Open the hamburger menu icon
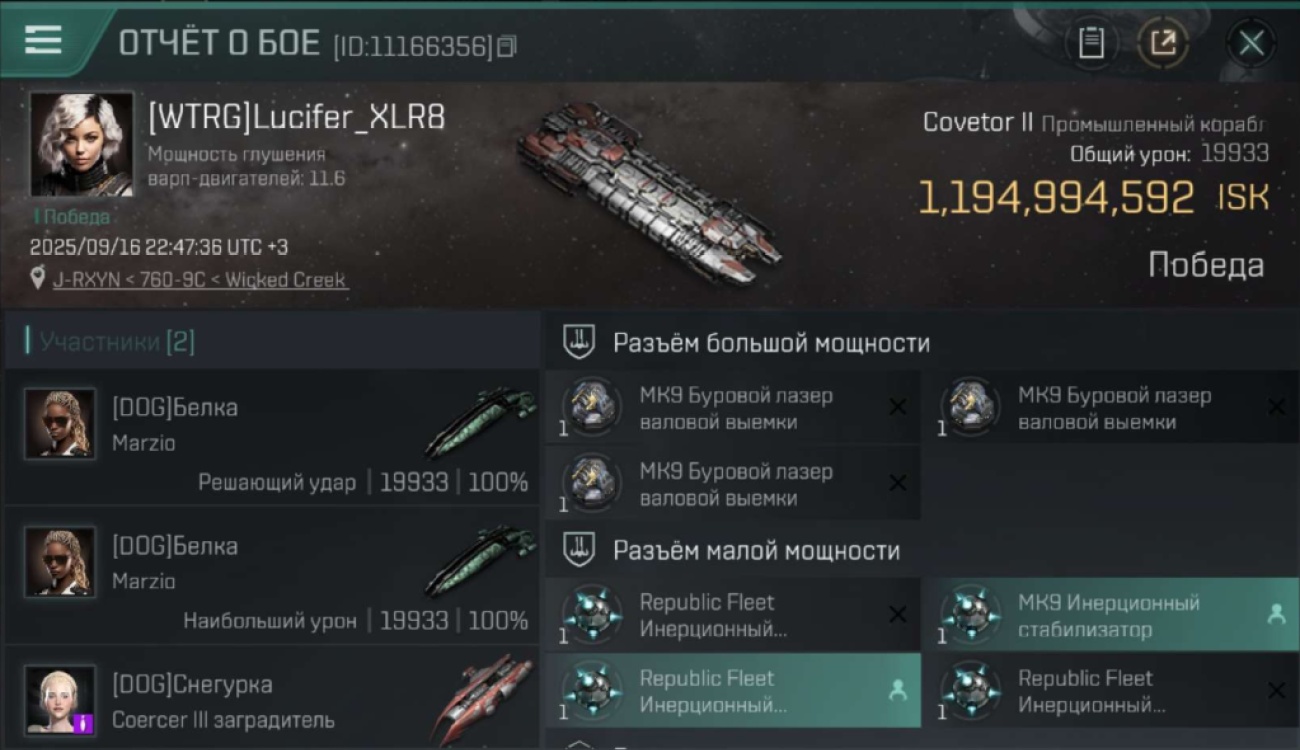The height and width of the screenshot is (750, 1300). pyautogui.click(x=43, y=40)
